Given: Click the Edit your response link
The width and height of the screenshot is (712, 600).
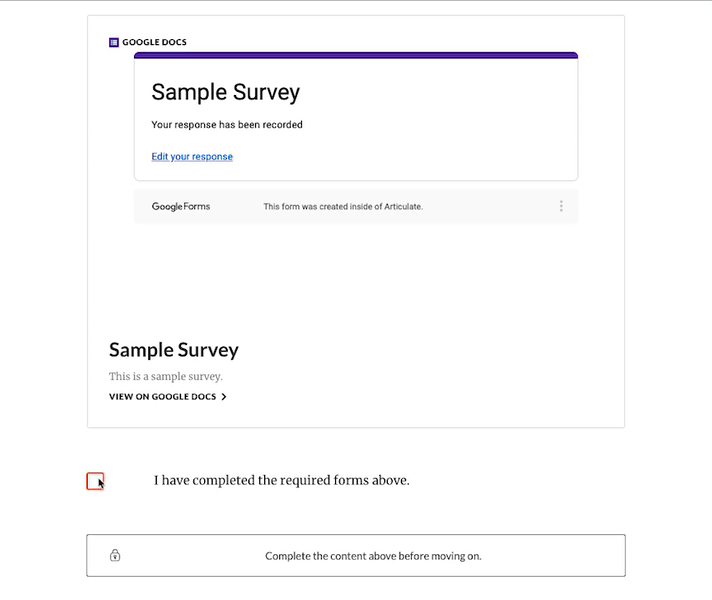Looking at the screenshot, I should [x=192, y=157].
